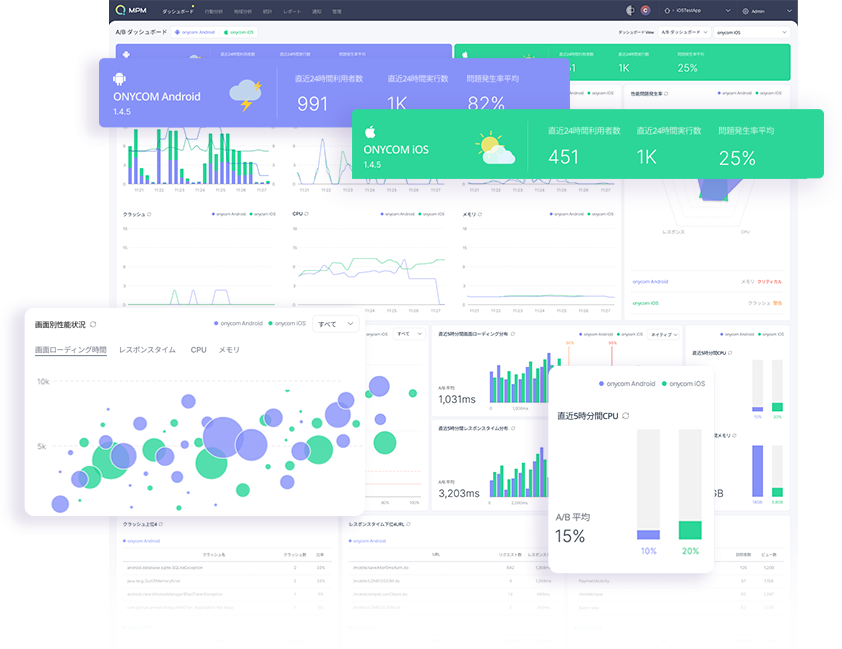
Task: Refresh the 直近5時分間CPU popup card
Action: pyautogui.click(x=626, y=416)
